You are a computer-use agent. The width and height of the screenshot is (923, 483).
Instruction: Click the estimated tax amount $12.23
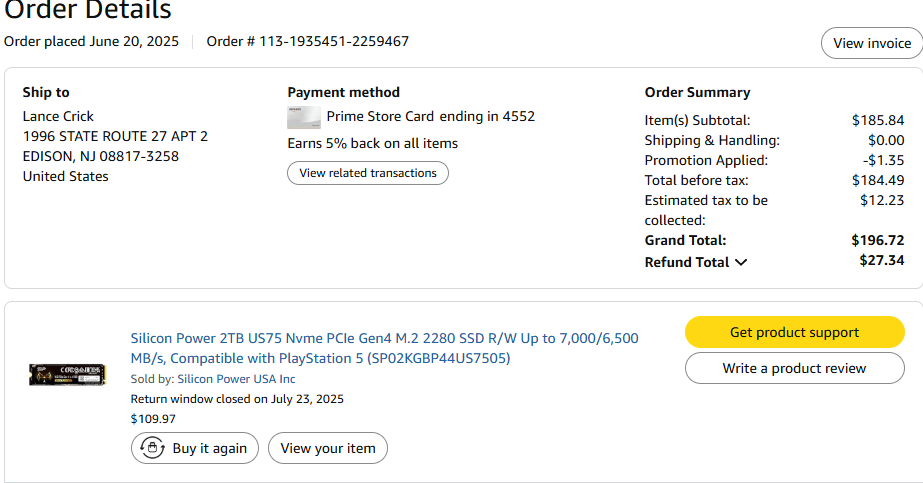[x=881, y=200]
